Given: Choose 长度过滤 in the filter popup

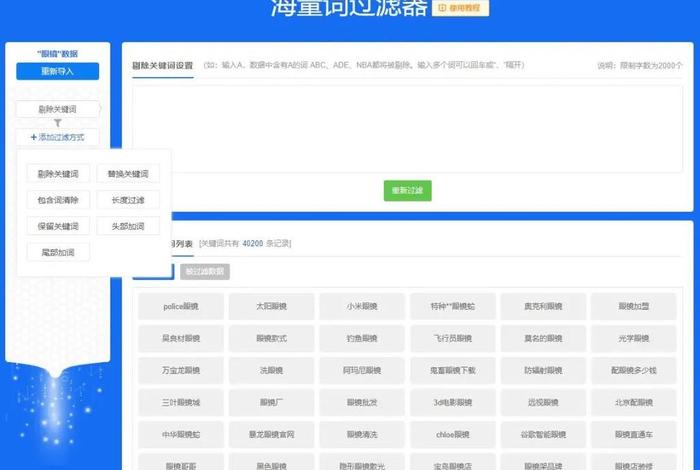Looking at the screenshot, I should 128,200.
